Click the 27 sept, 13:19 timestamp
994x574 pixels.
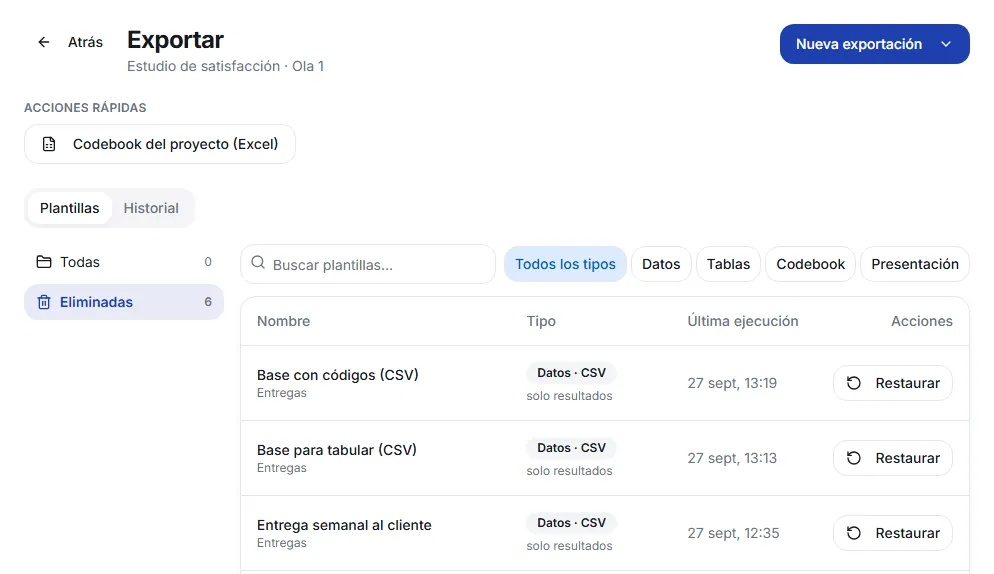click(x=732, y=383)
